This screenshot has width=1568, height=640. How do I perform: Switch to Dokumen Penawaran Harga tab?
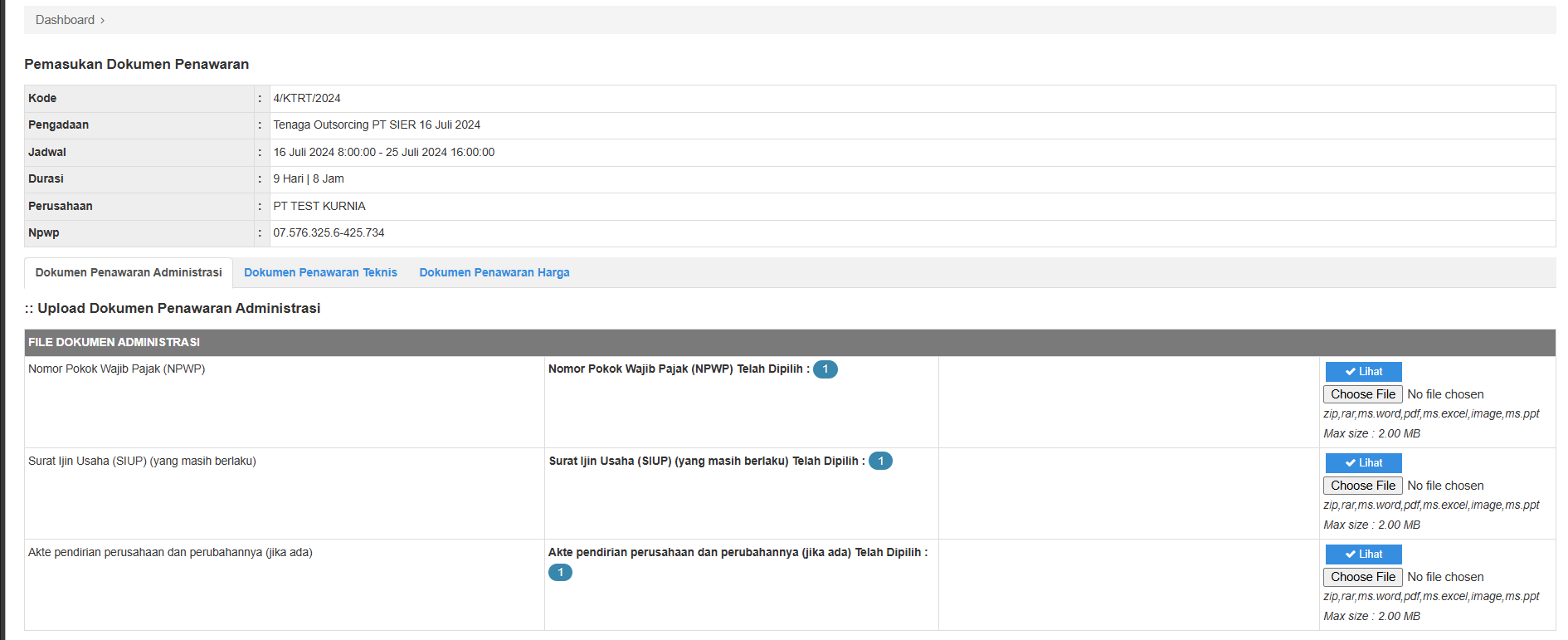[x=494, y=272]
